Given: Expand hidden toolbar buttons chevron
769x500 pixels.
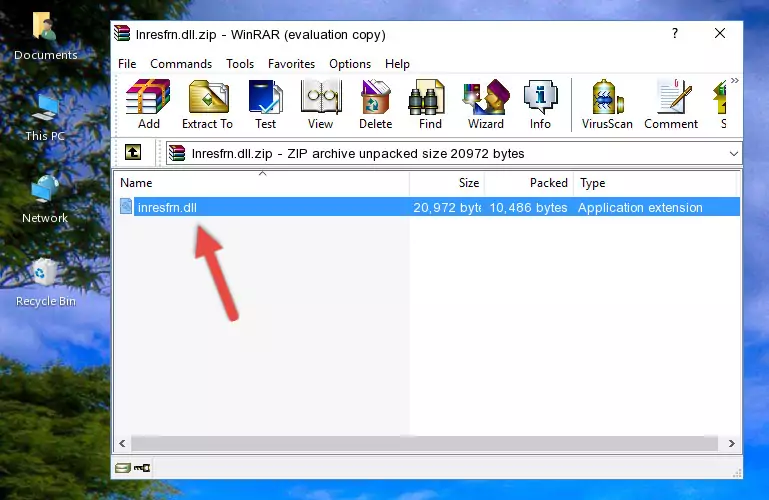Looking at the screenshot, I should point(734,80).
